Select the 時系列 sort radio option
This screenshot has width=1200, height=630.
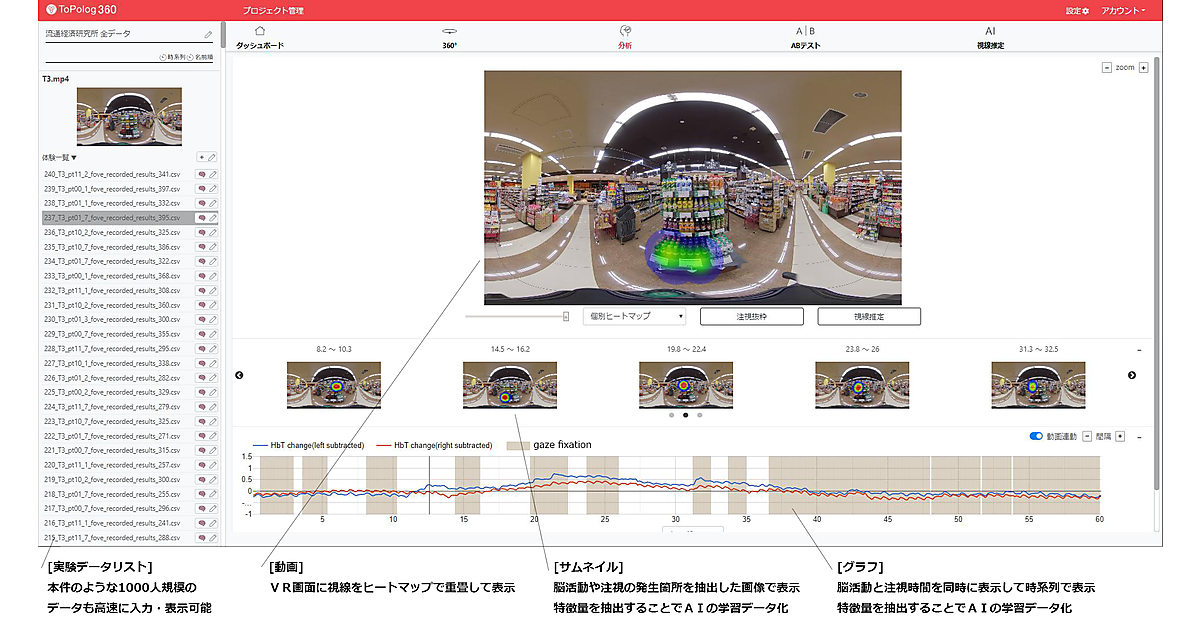(x=163, y=57)
